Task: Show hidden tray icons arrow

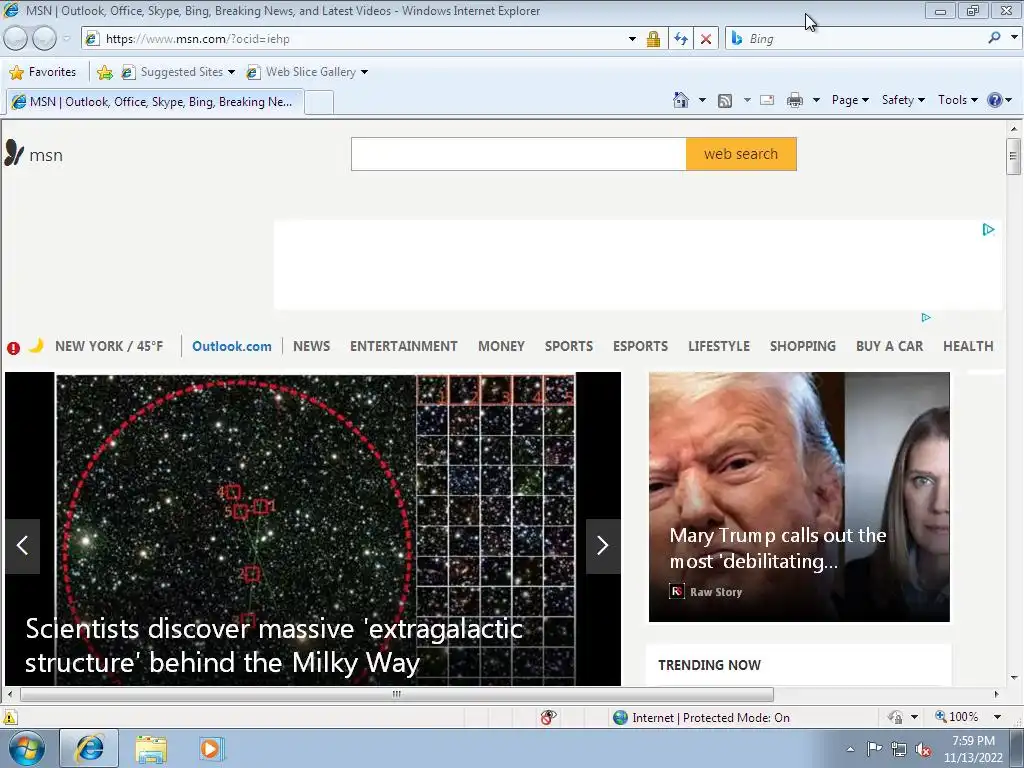Action: coord(850,749)
